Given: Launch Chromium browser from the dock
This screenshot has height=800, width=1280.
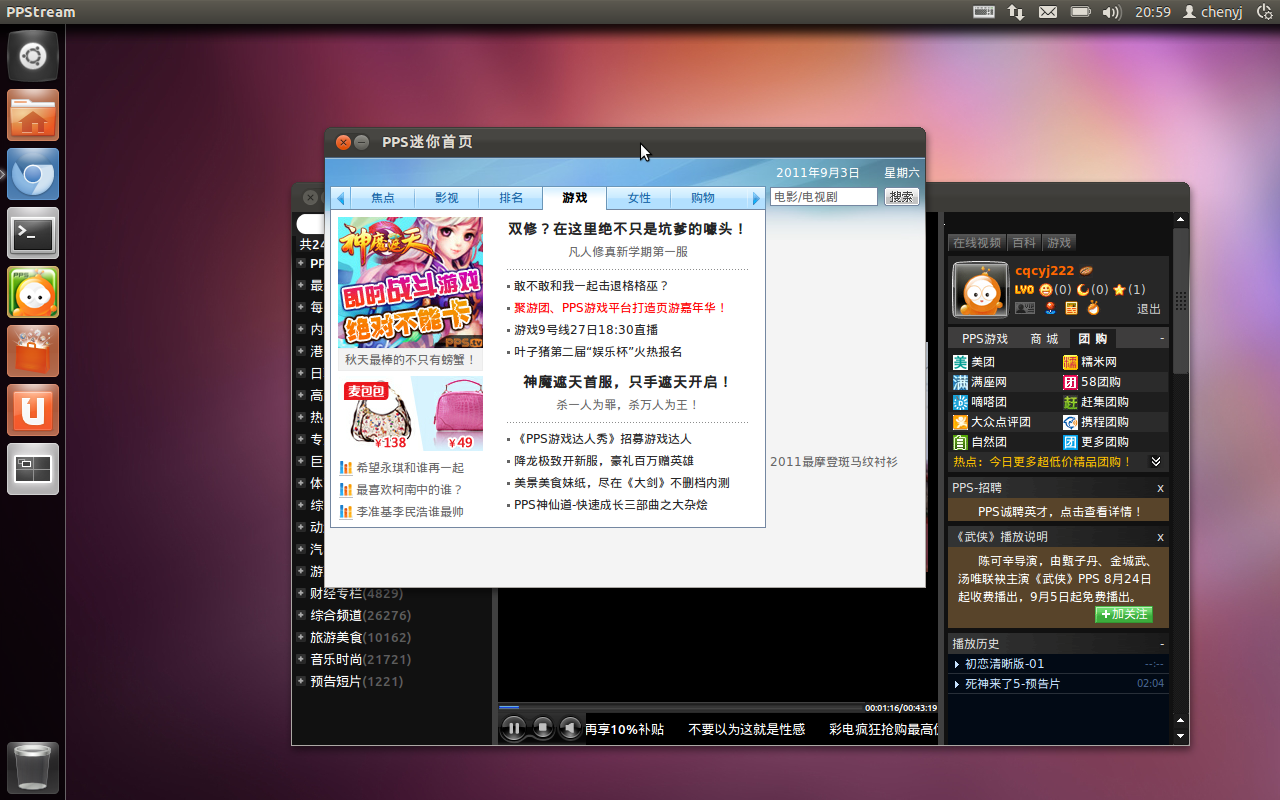Looking at the screenshot, I should [x=33, y=174].
